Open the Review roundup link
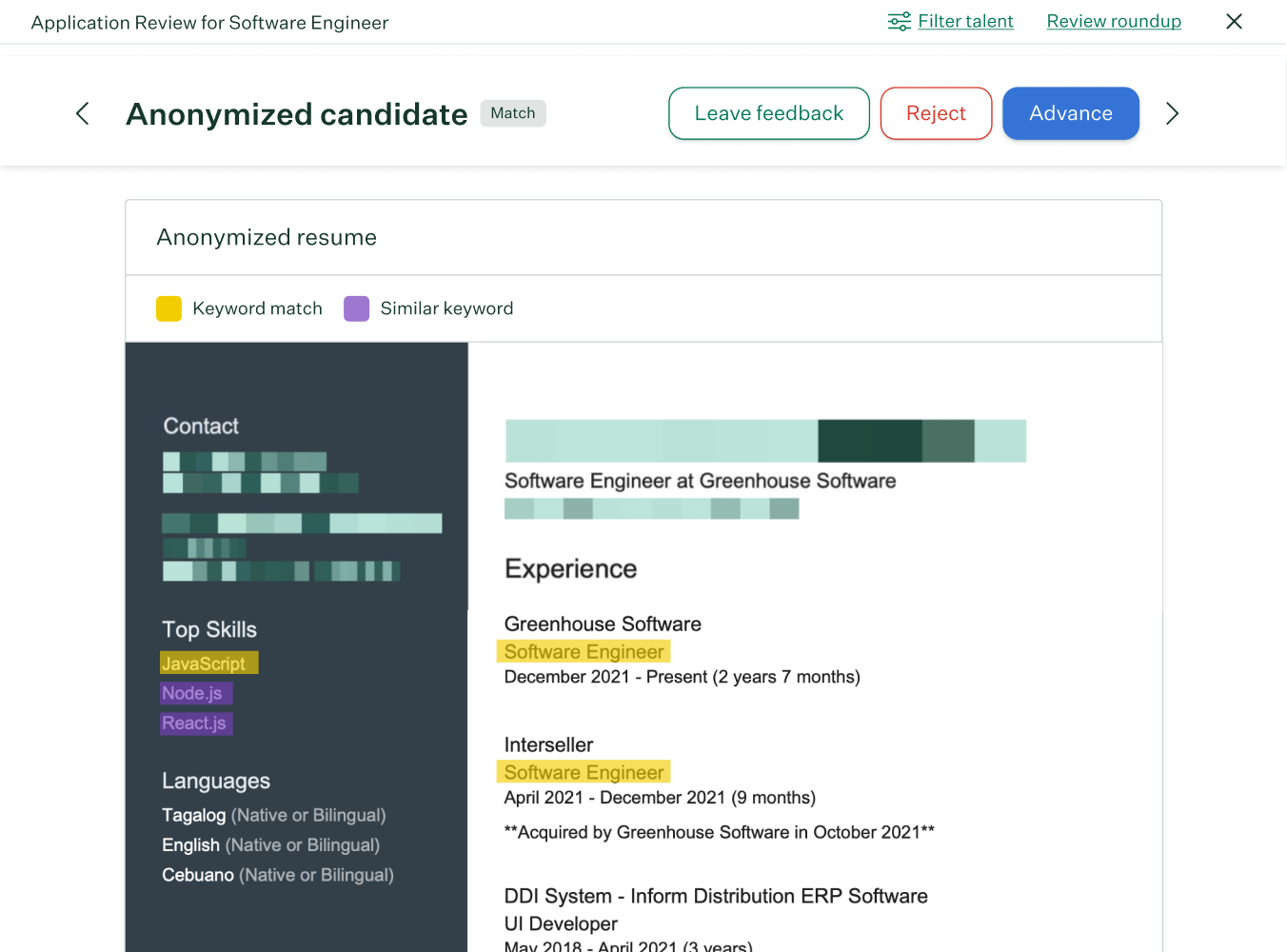The width and height of the screenshot is (1287, 952). (x=1114, y=22)
